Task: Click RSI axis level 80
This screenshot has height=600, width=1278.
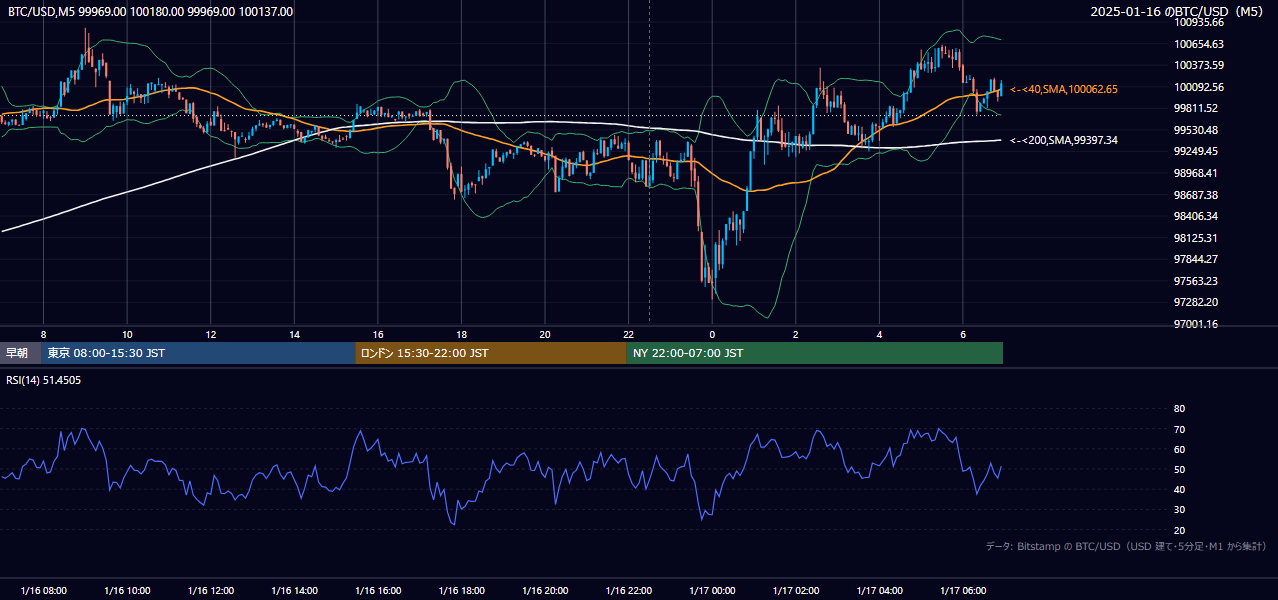Action: [1179, 409]
